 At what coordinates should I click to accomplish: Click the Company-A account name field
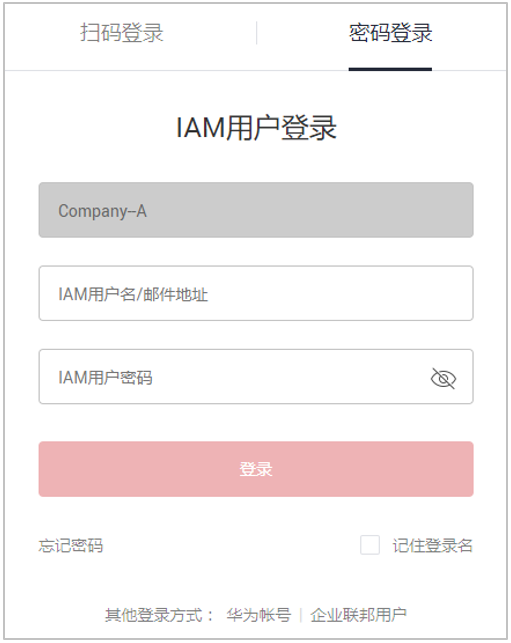coord(256,210)
